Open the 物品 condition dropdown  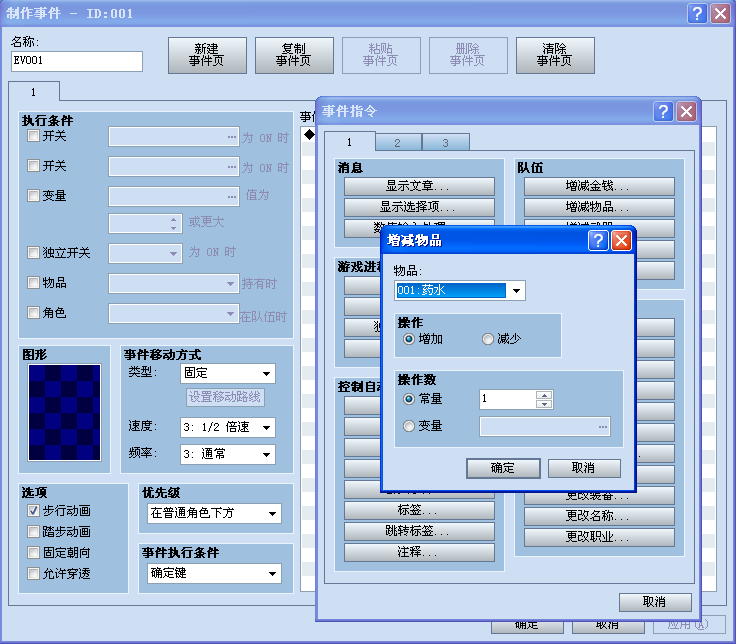174,284
